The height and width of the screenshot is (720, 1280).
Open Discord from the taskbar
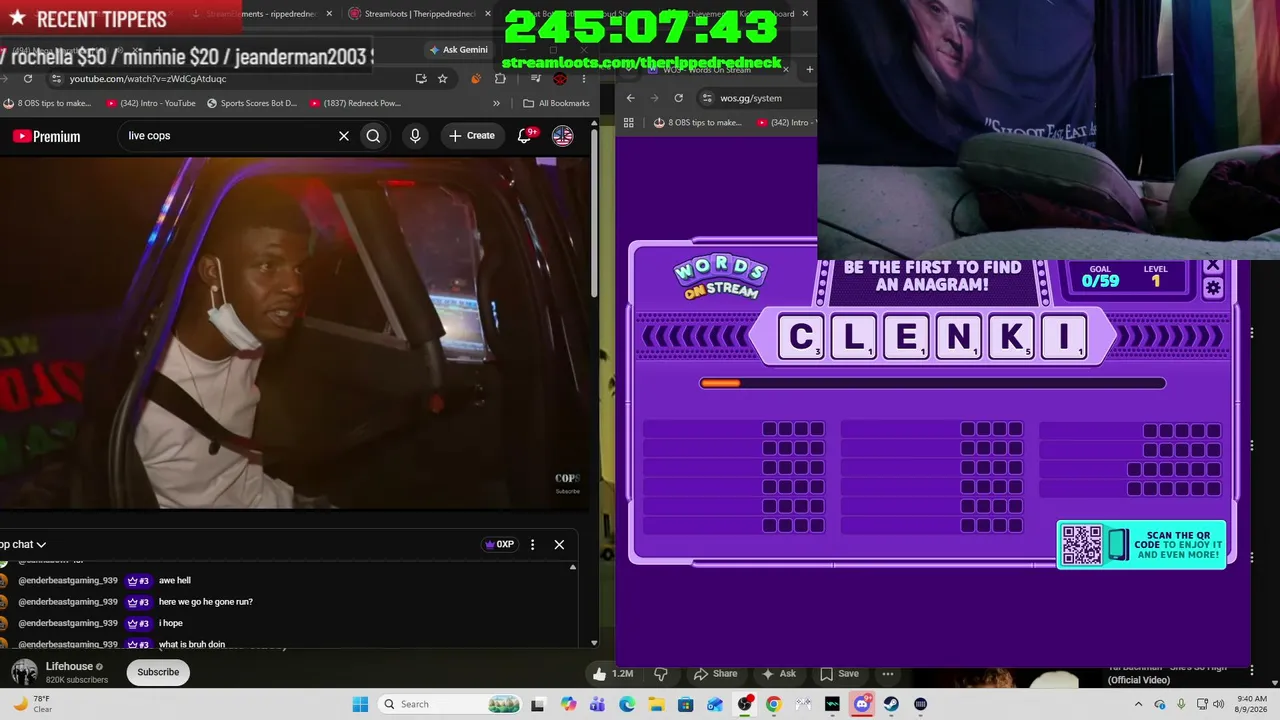862,705
